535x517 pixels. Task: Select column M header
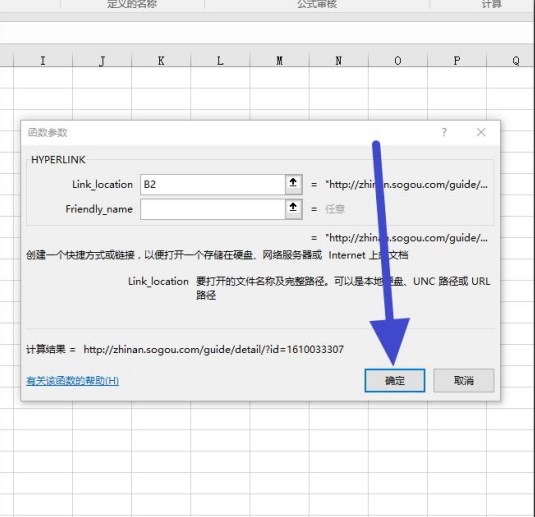(279, 60)
